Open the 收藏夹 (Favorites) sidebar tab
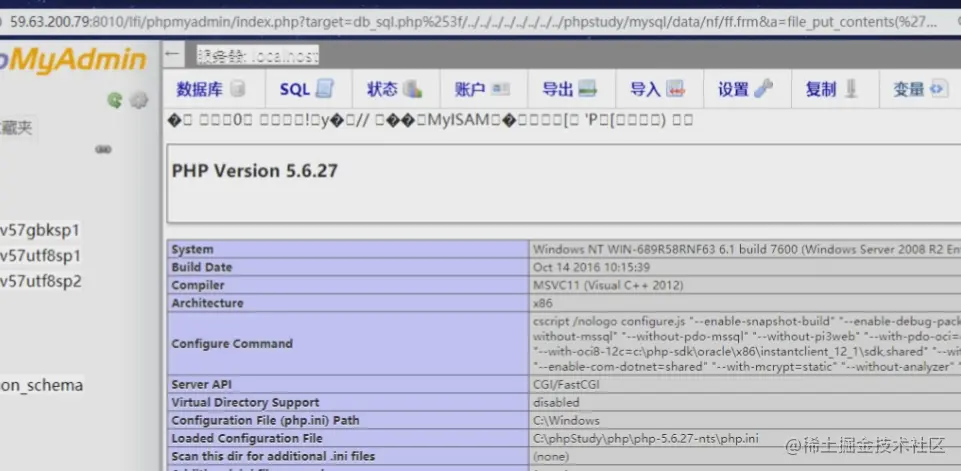Image resolution: width=961 pixels, height=471 pixels. pyautogui.click(x=17, y=128)
